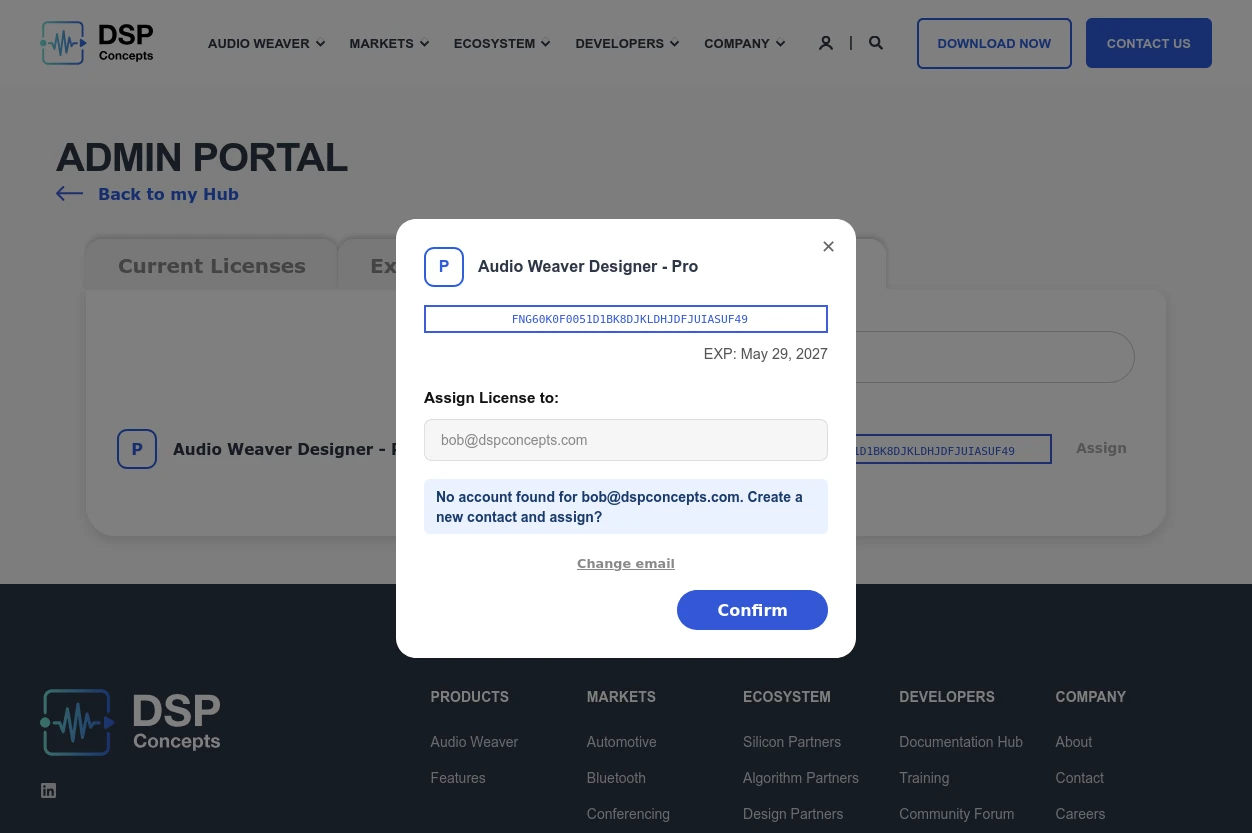Open the Audio Weaver footer link
This screenshot has width=1252, height=833.
pyautogui.click(x=474, y=742)
